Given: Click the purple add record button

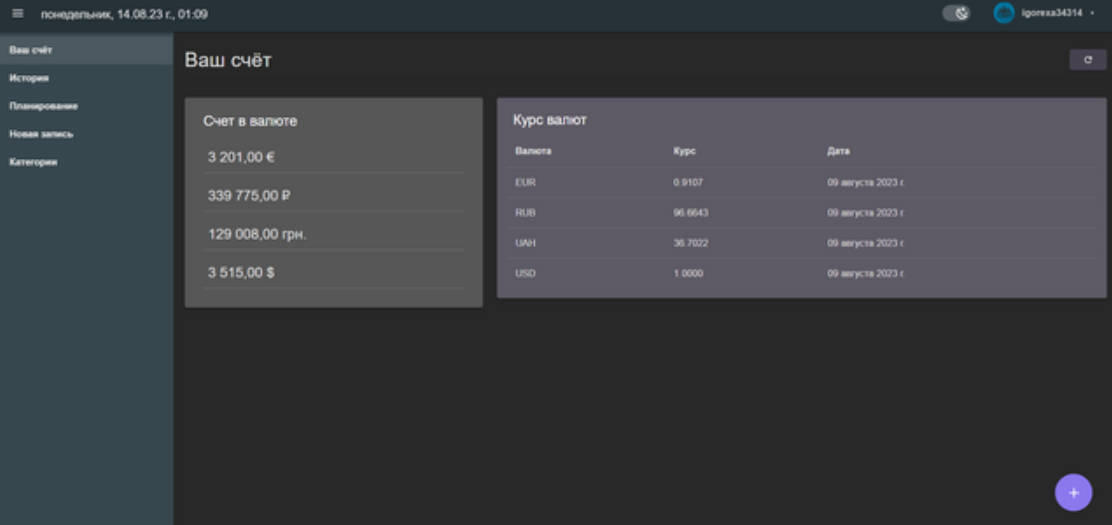Looking at the screenshot, I should [1073, 492].
